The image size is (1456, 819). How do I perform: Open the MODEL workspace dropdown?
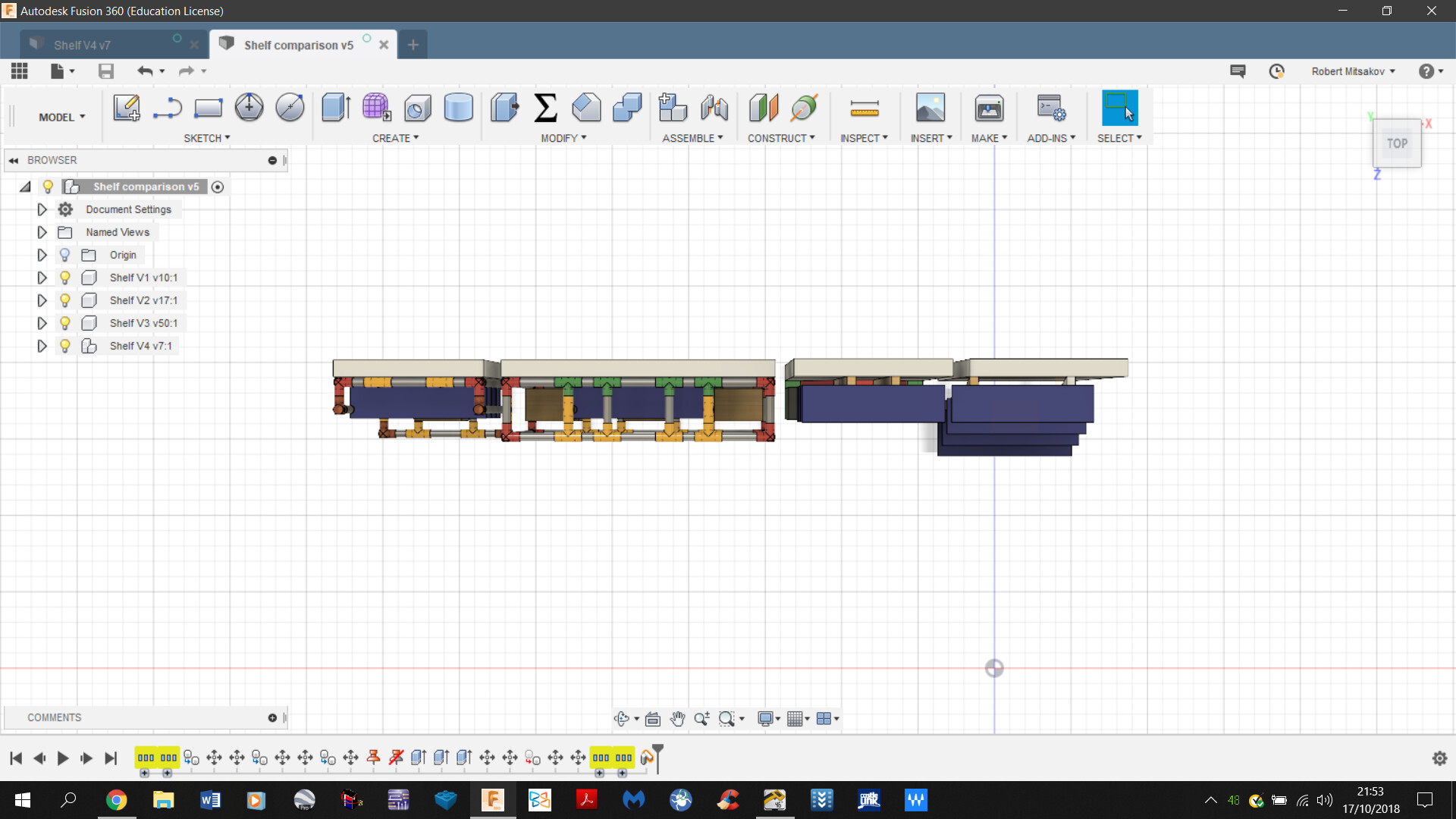61,117
